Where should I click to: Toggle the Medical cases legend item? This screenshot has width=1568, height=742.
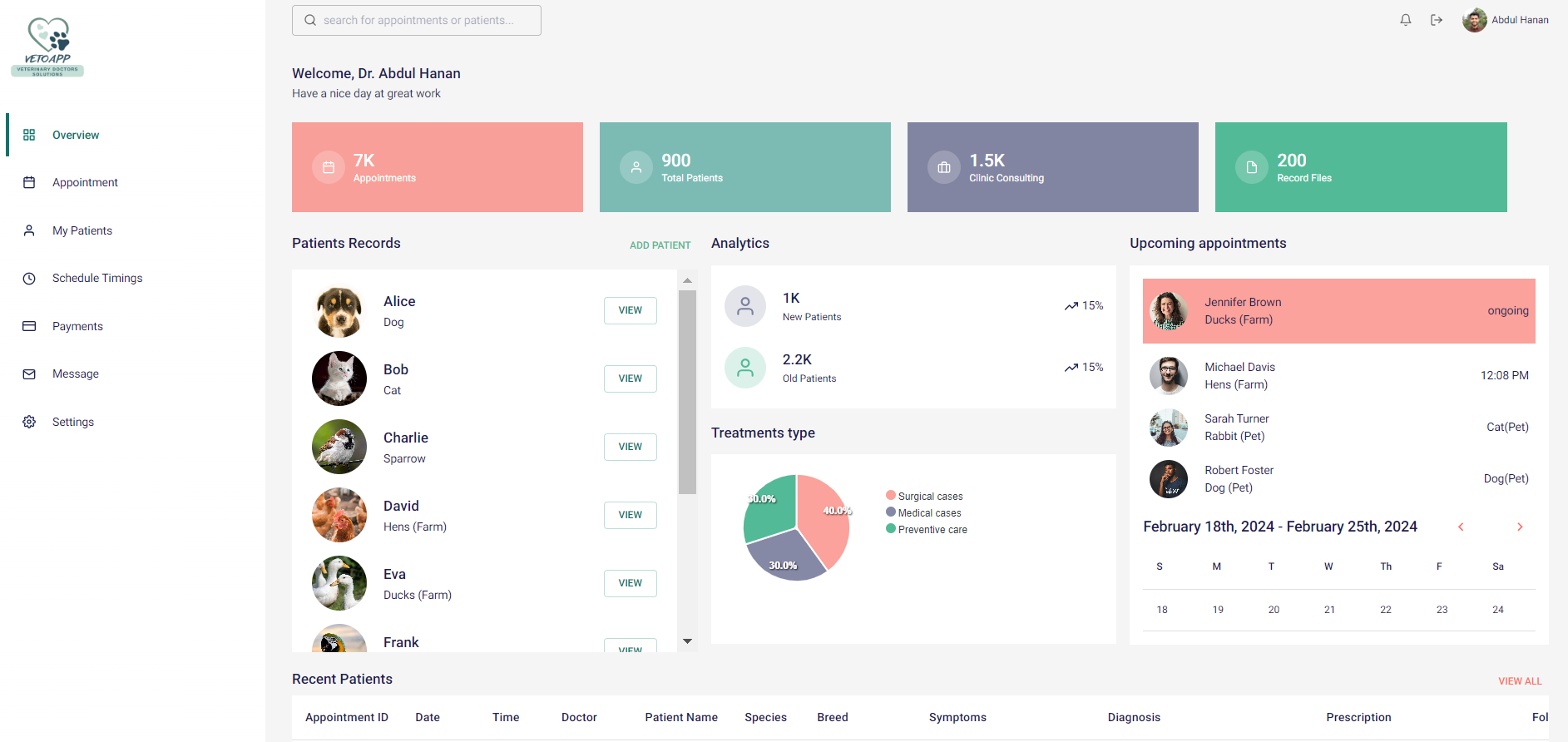tap(923, 512)
